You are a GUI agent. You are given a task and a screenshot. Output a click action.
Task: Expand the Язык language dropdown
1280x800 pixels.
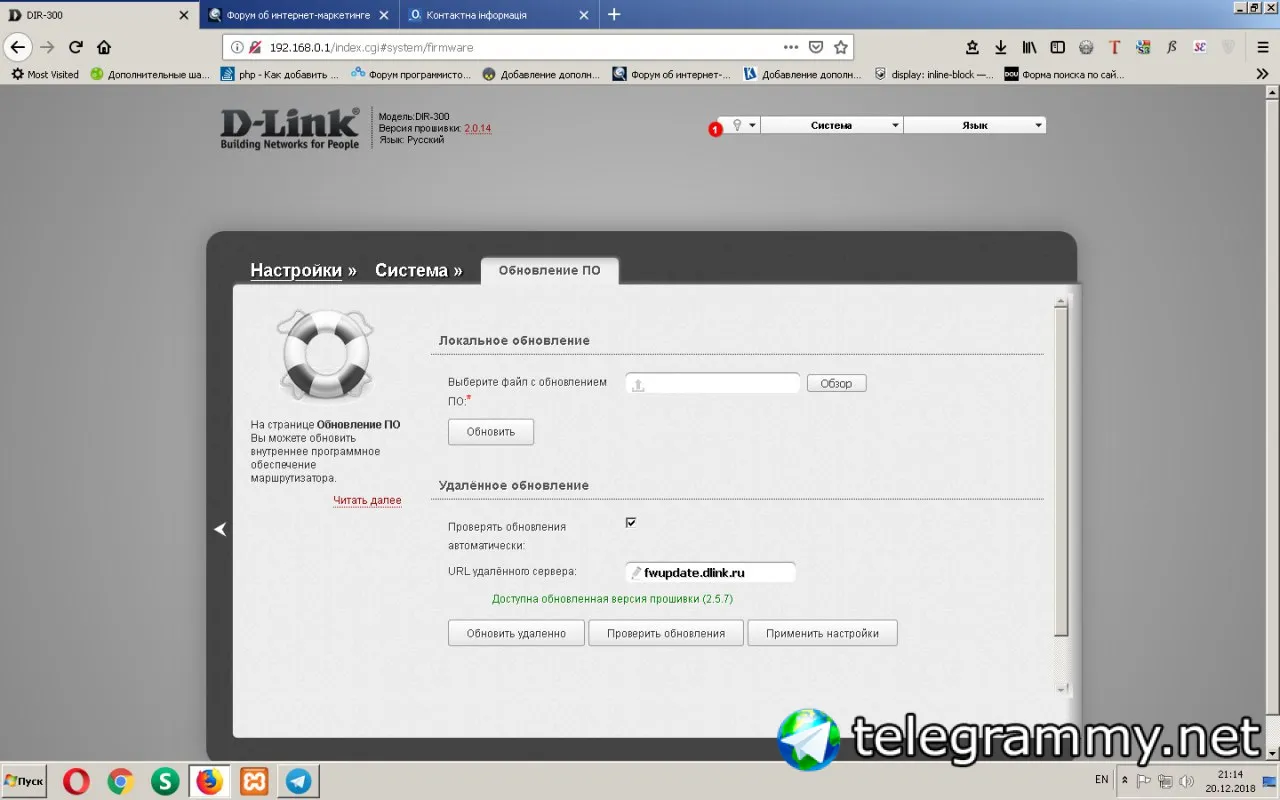[x=975, y=125]
